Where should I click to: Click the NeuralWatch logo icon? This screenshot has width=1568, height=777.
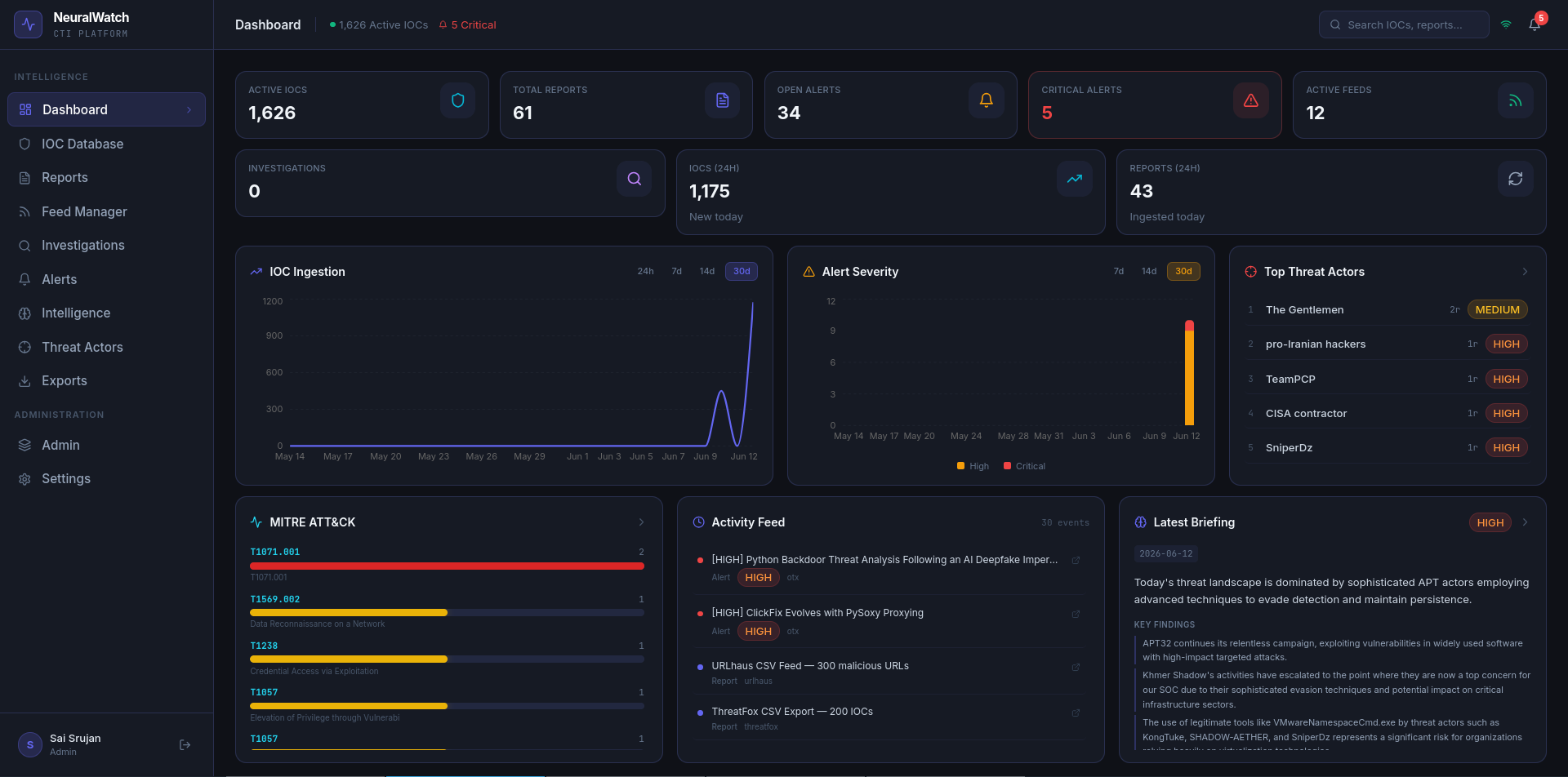pos(28,24)
